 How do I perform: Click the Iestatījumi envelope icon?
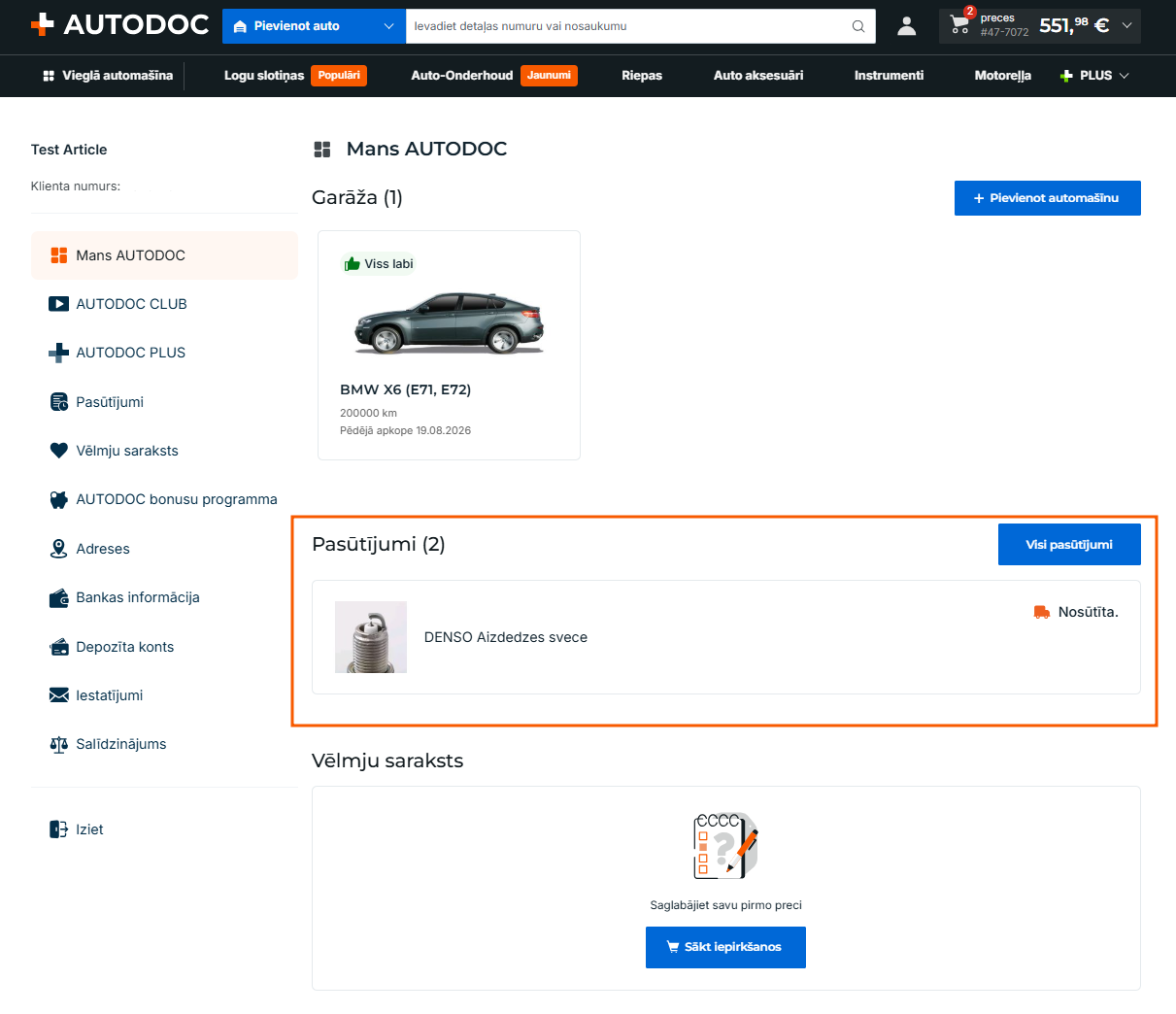point(59,695)
